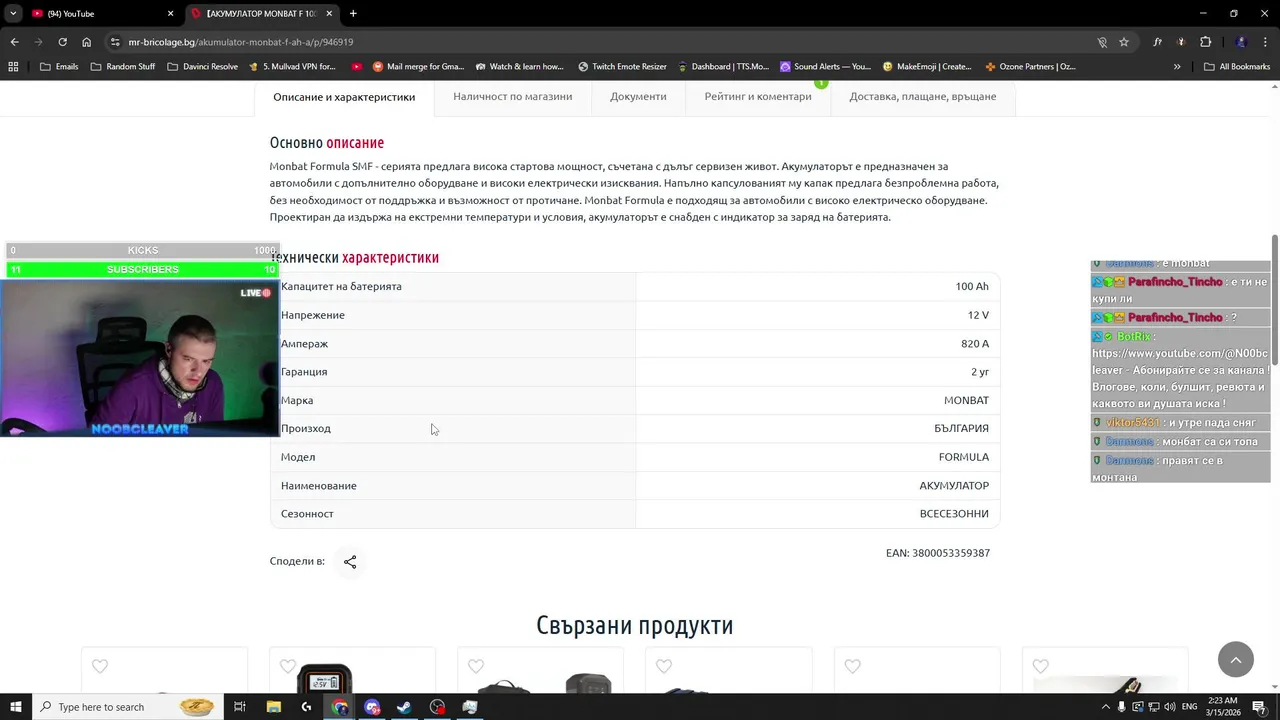
Task: Open Доставка, плащане, връщане tab
Action: click(x=923, y=97)
